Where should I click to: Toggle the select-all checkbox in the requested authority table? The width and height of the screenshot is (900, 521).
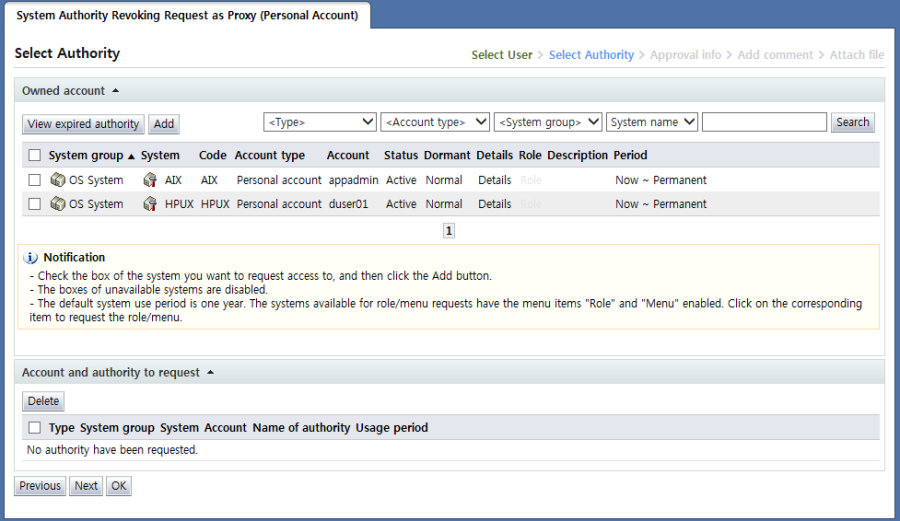35,428
